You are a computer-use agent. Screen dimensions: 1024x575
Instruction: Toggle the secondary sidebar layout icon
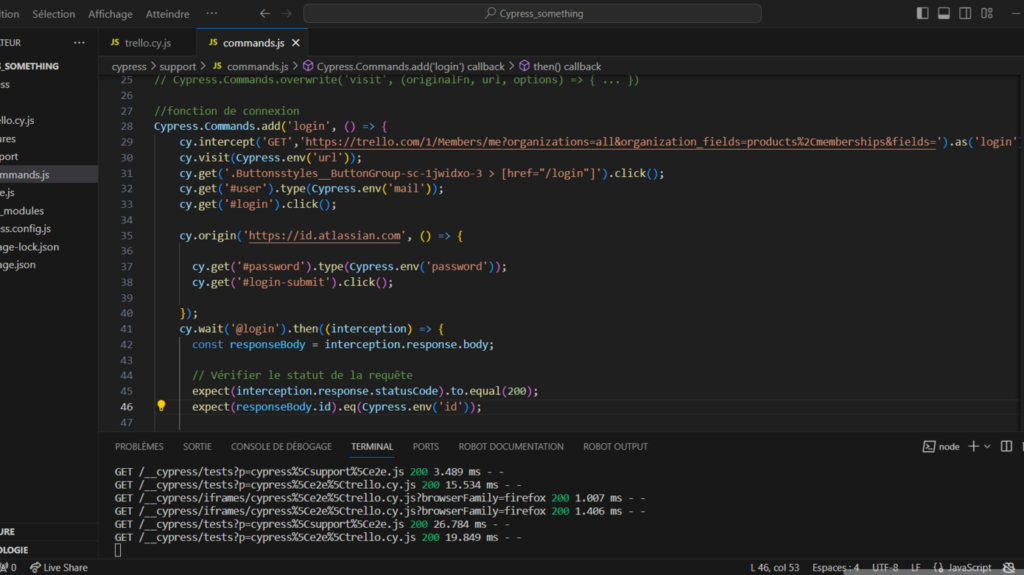[963, 14]
